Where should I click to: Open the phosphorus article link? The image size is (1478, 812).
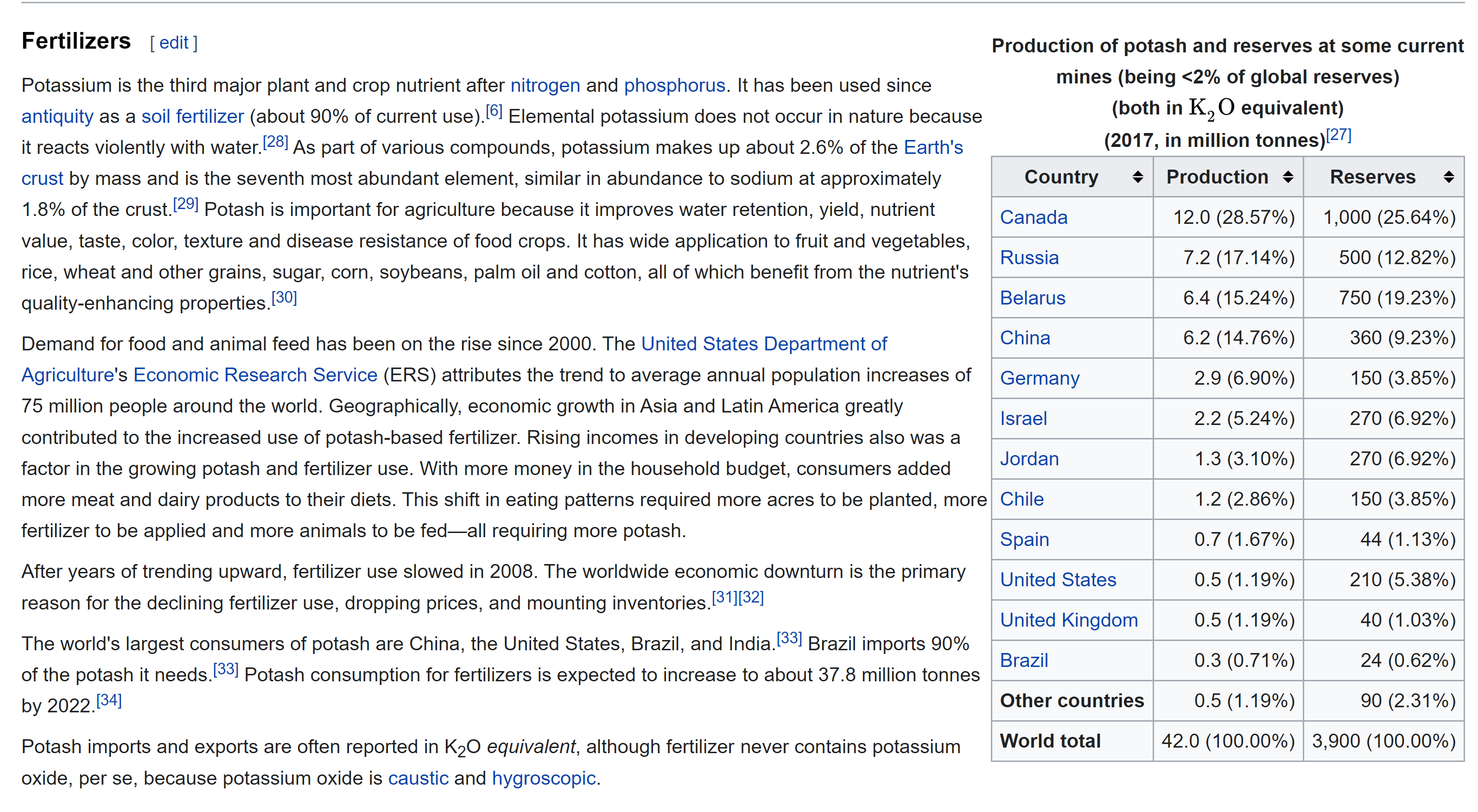pyautogui.click(x=675, y=85)
